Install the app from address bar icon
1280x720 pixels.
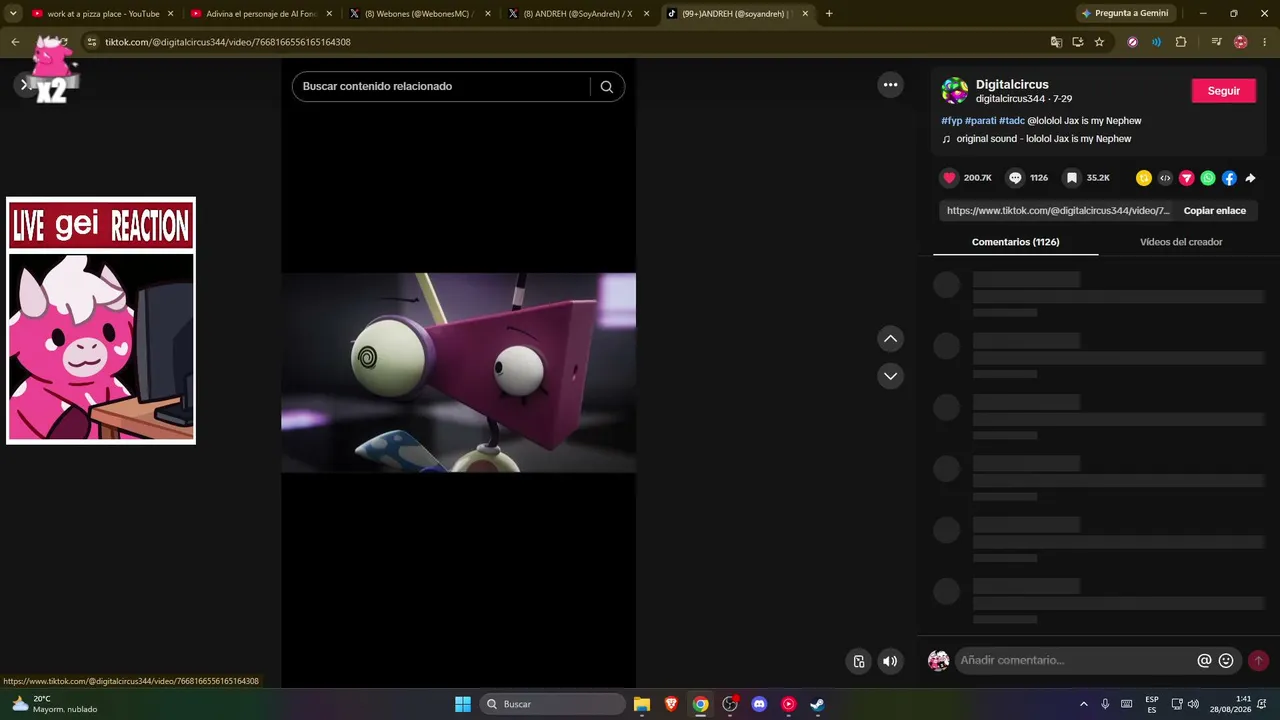pyautogui.click(x=1078, y=42)
